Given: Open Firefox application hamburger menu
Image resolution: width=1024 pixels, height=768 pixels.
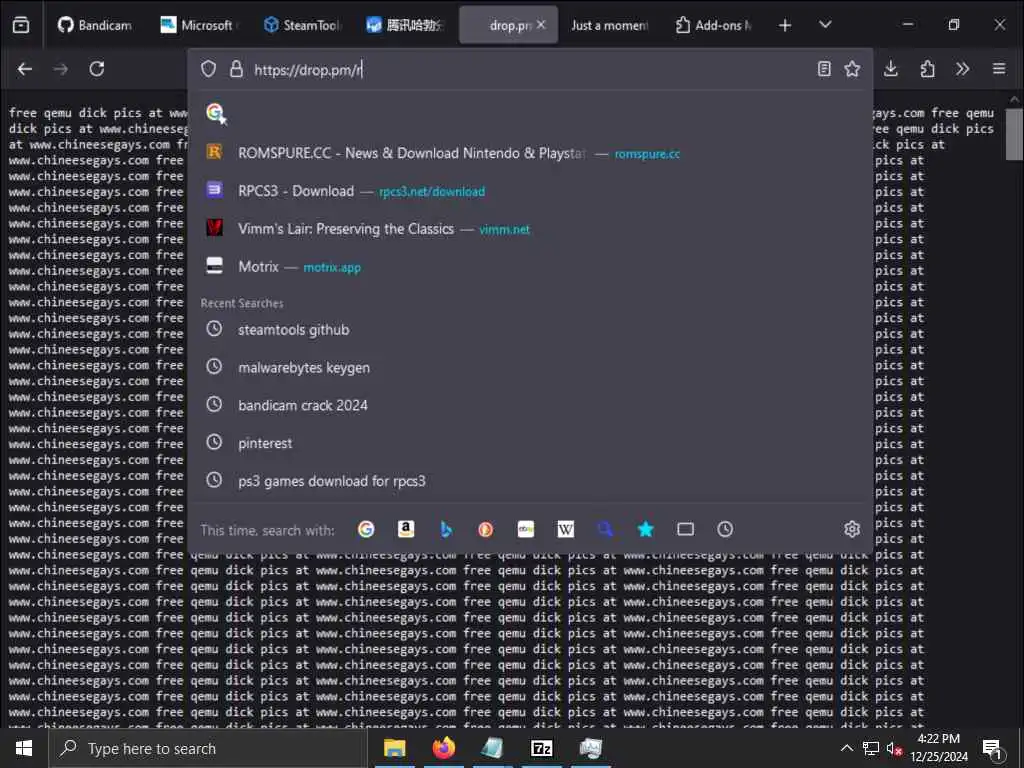Looking at the screenshot, I should point(999,69).
